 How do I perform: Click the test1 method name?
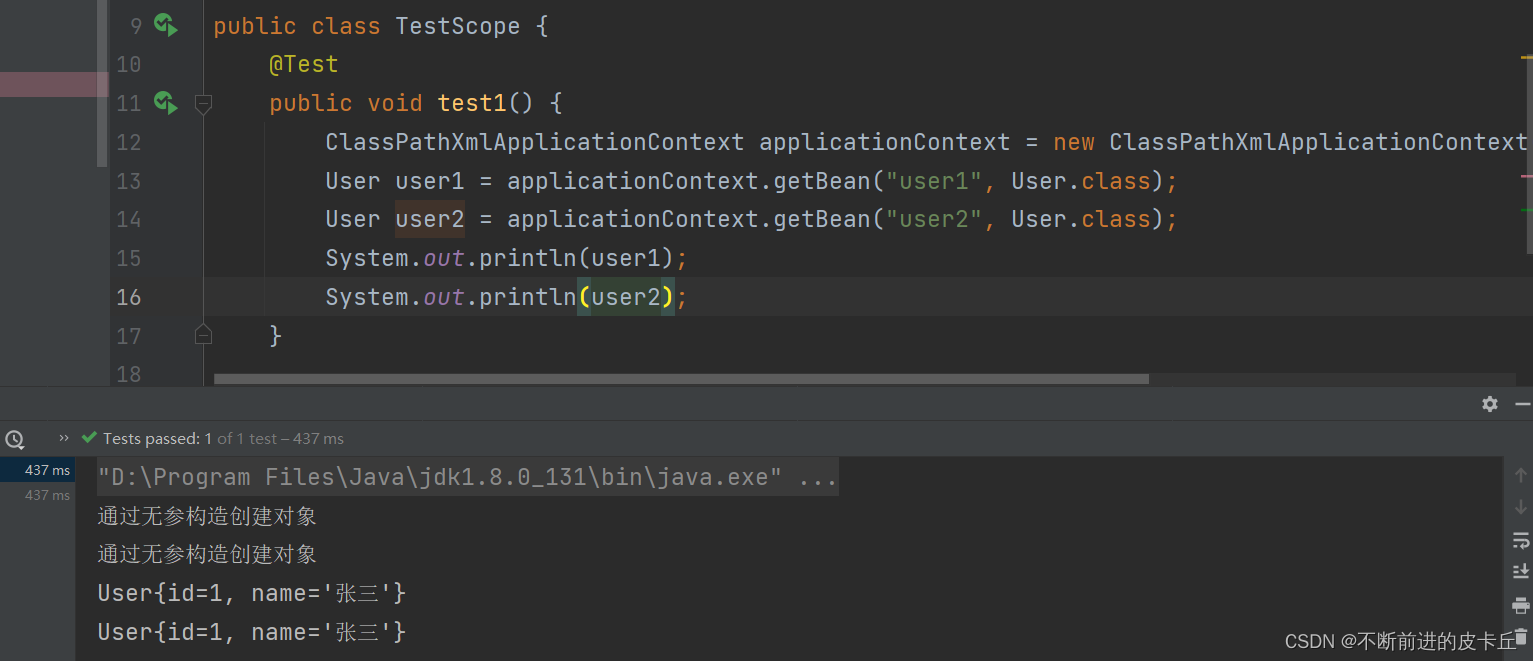(x=472, y=103)
